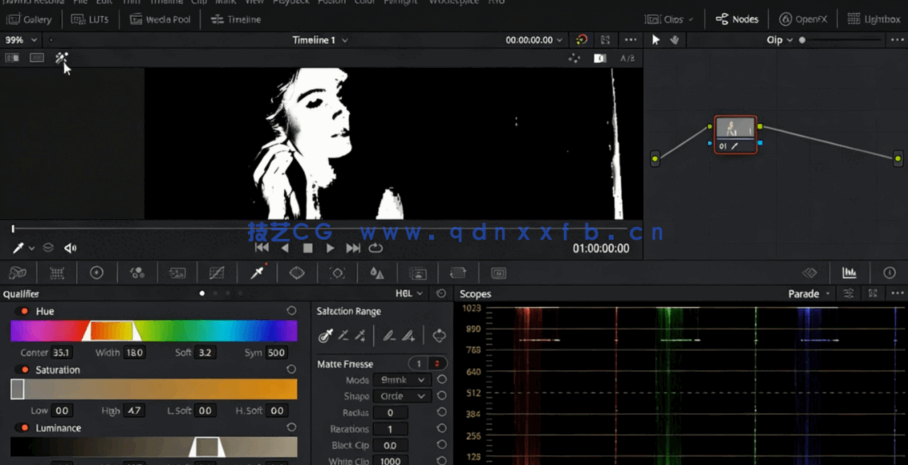Open the Color Wheels palette
This screenshot has width=908, height=465.
click(x=97, y=273)
